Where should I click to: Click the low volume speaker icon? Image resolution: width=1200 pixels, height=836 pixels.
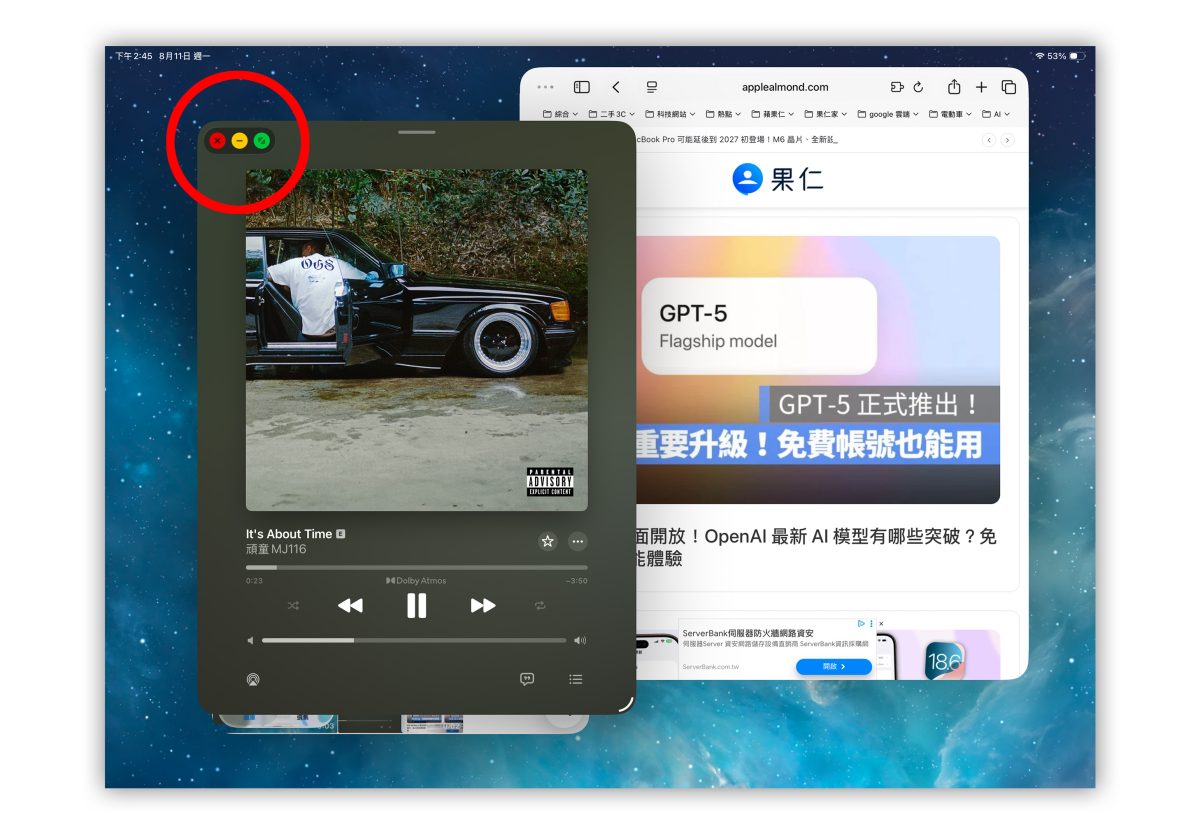[250, 640]
